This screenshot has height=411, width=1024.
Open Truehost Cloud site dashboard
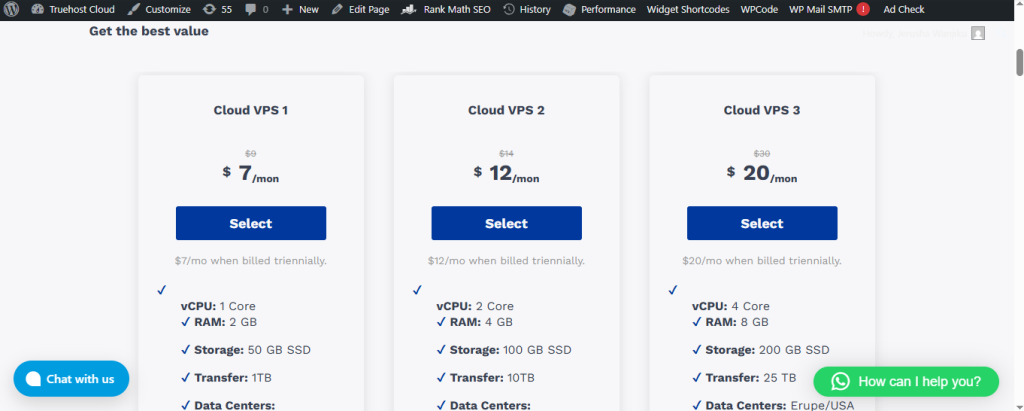tap(72, 10)
